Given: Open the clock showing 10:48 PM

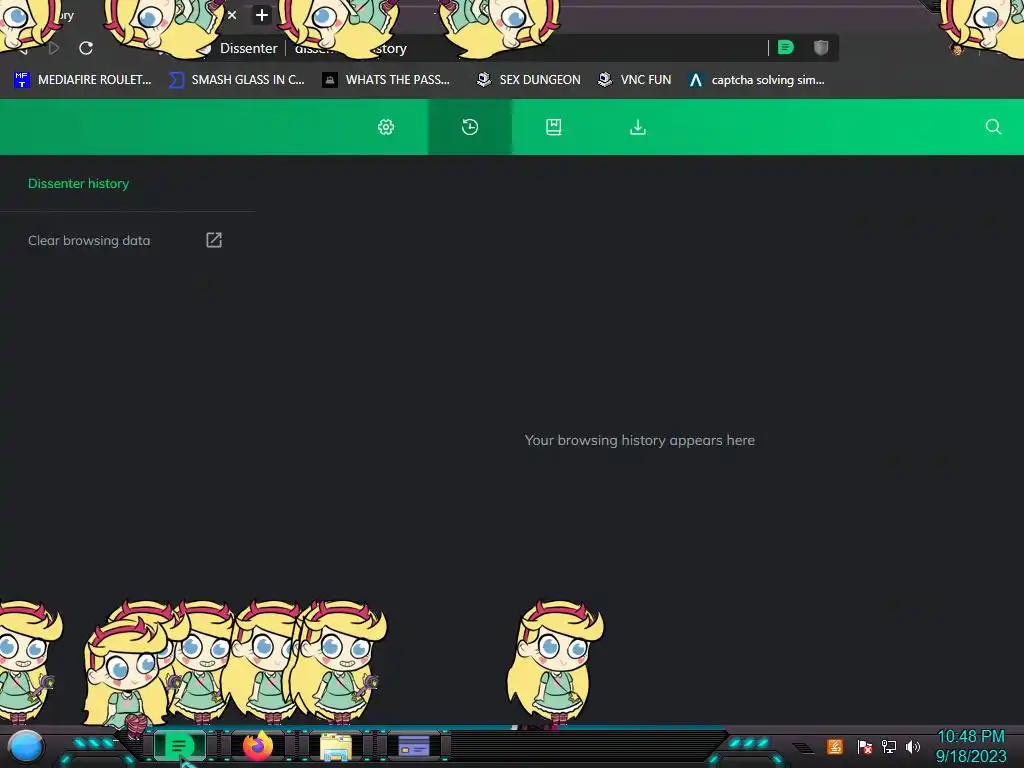Looking at the screenshot, I should coord(971,737).
